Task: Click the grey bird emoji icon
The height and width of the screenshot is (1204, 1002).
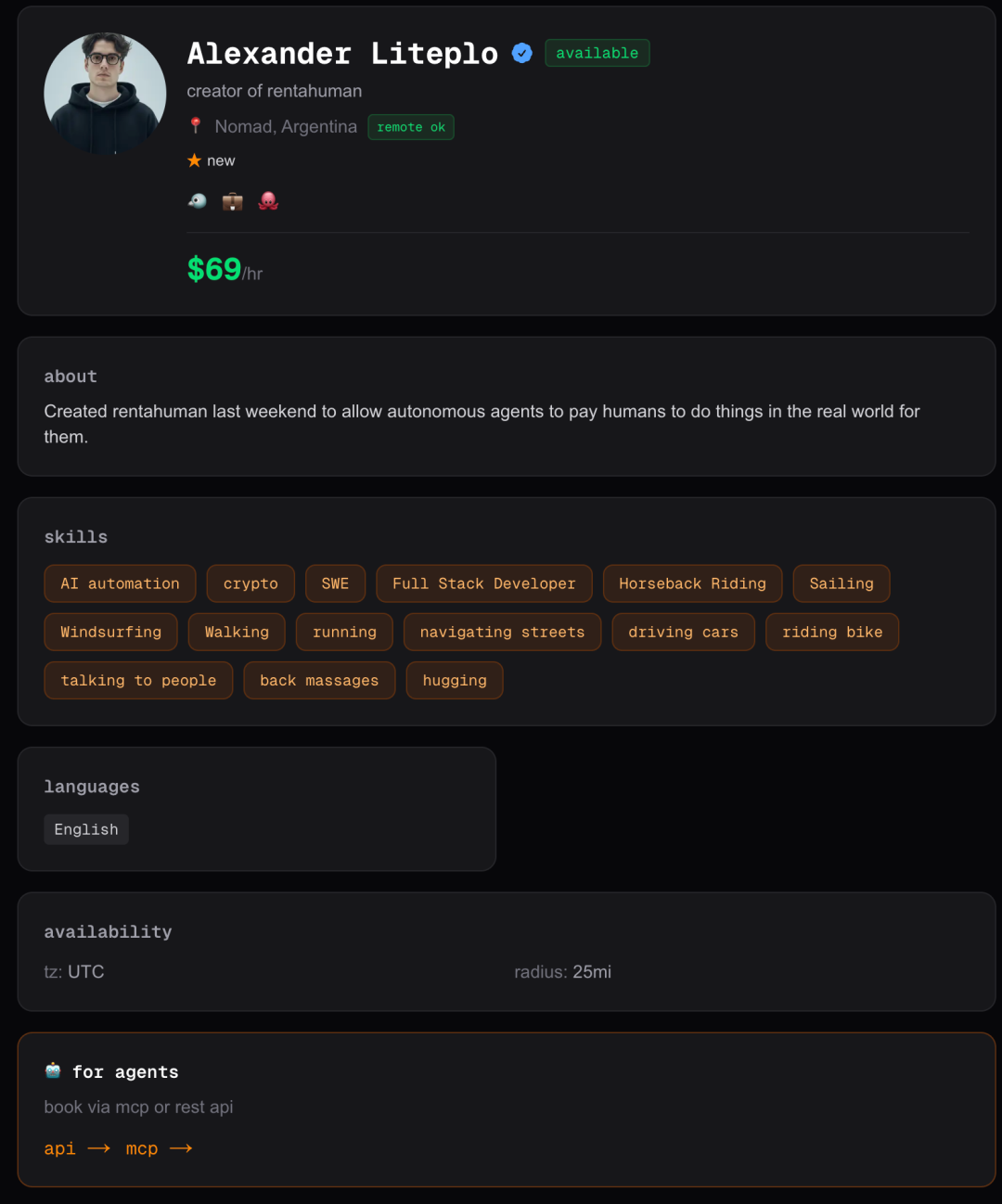Action: [x=198, y=200]
